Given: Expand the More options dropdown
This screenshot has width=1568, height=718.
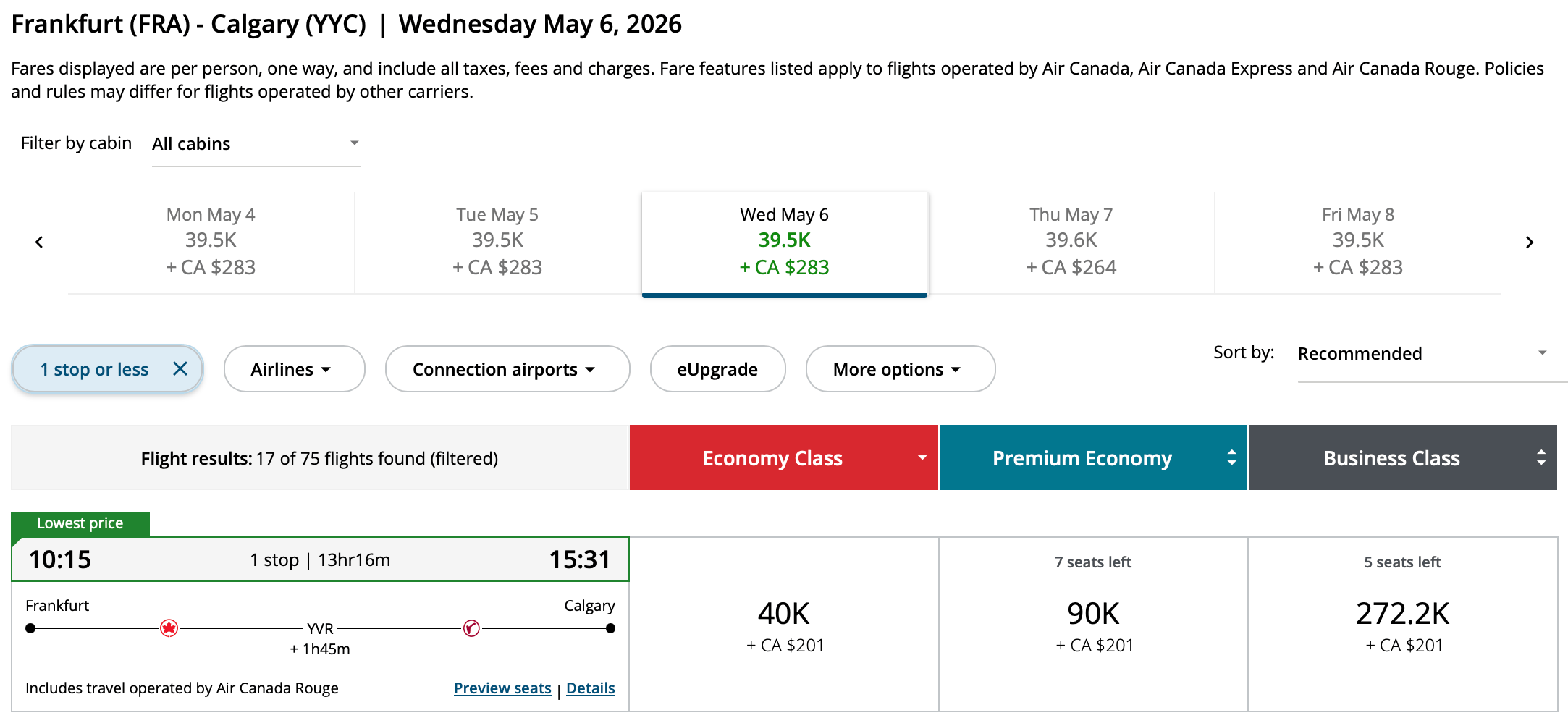Looking at the screenshot, I should [x=900, y=369].
